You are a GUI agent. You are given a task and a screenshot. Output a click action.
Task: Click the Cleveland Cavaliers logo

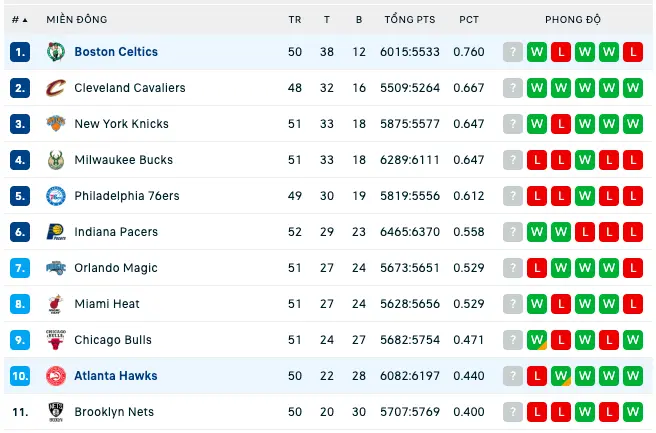pyautogui.click(x=56, y=88)
